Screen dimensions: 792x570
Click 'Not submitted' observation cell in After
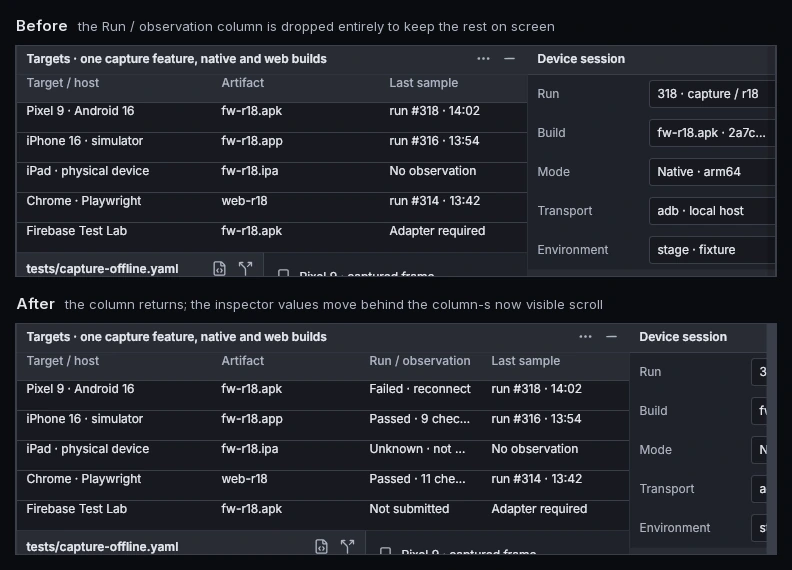coord(409,509)
